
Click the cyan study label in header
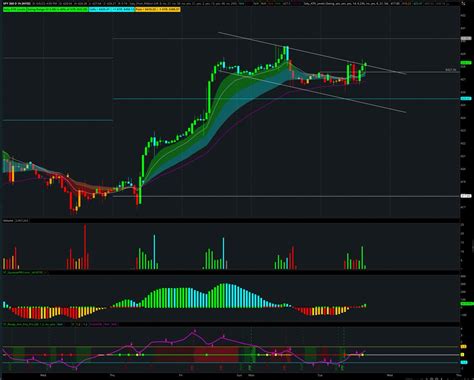[112, 9]
